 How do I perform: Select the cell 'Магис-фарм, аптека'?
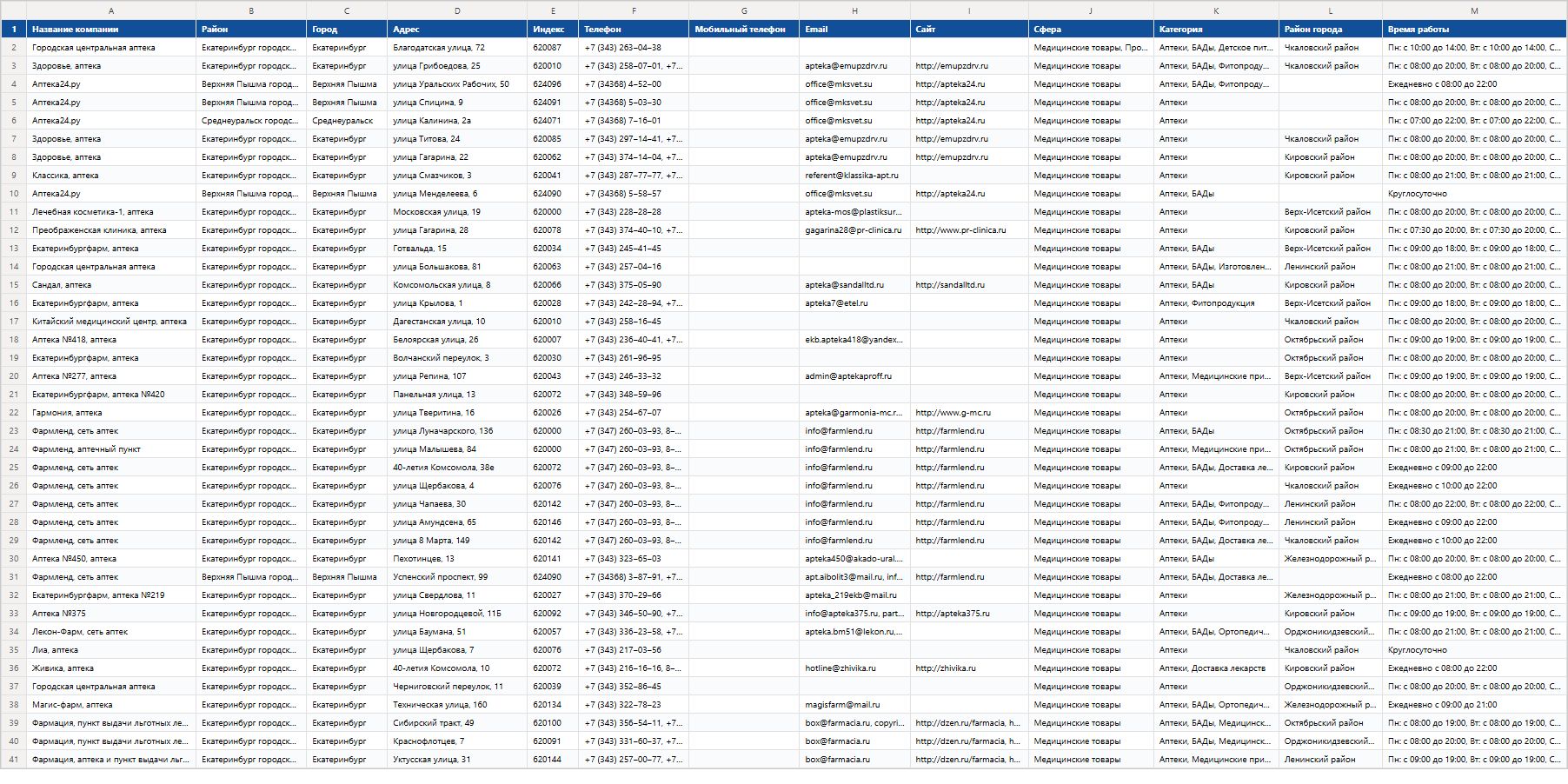tap(111, 705)
